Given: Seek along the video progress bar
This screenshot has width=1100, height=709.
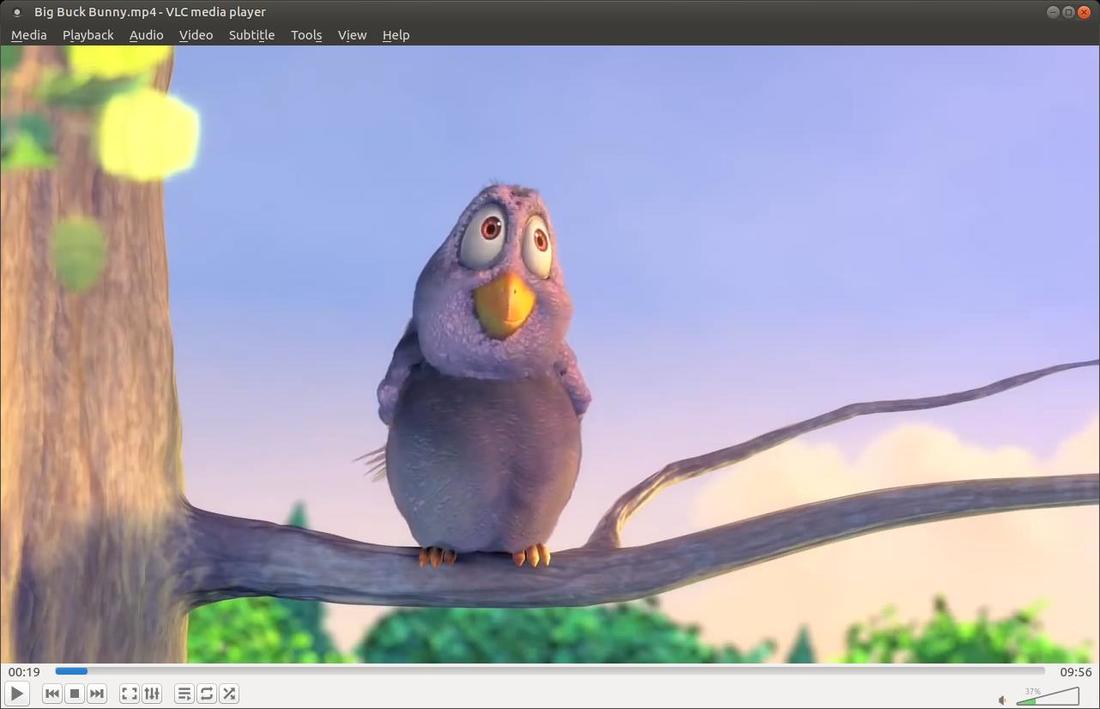Looking at the screenshot, I should 550,671.
